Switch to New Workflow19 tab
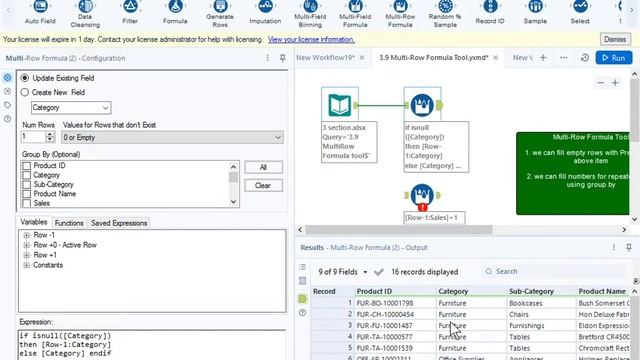 pyautogui.click(x=325, y=58)
